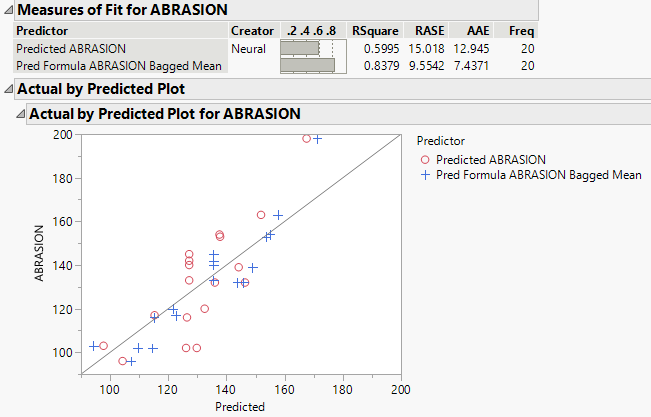This screenshot has width=651, height=417.
Task: Collapse the Actual by Predicted Plot outline
Action: pyautogui.click(x=6, y=89)
